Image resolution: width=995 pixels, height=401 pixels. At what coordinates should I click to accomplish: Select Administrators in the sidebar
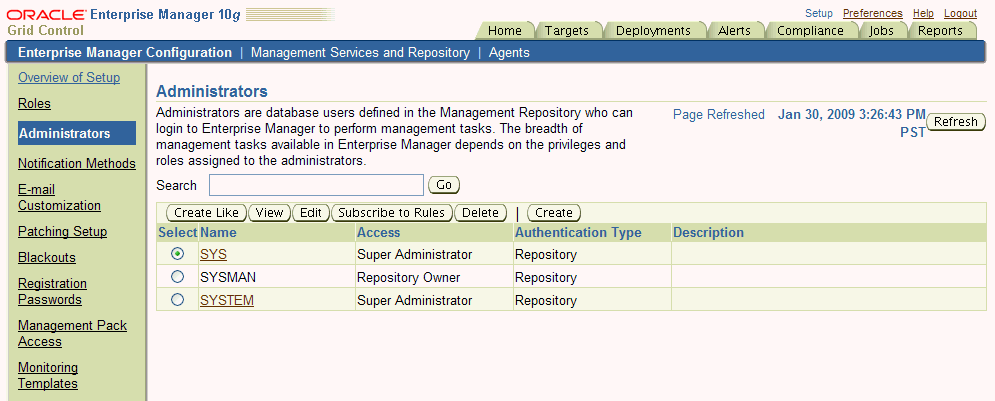[77, 133]
